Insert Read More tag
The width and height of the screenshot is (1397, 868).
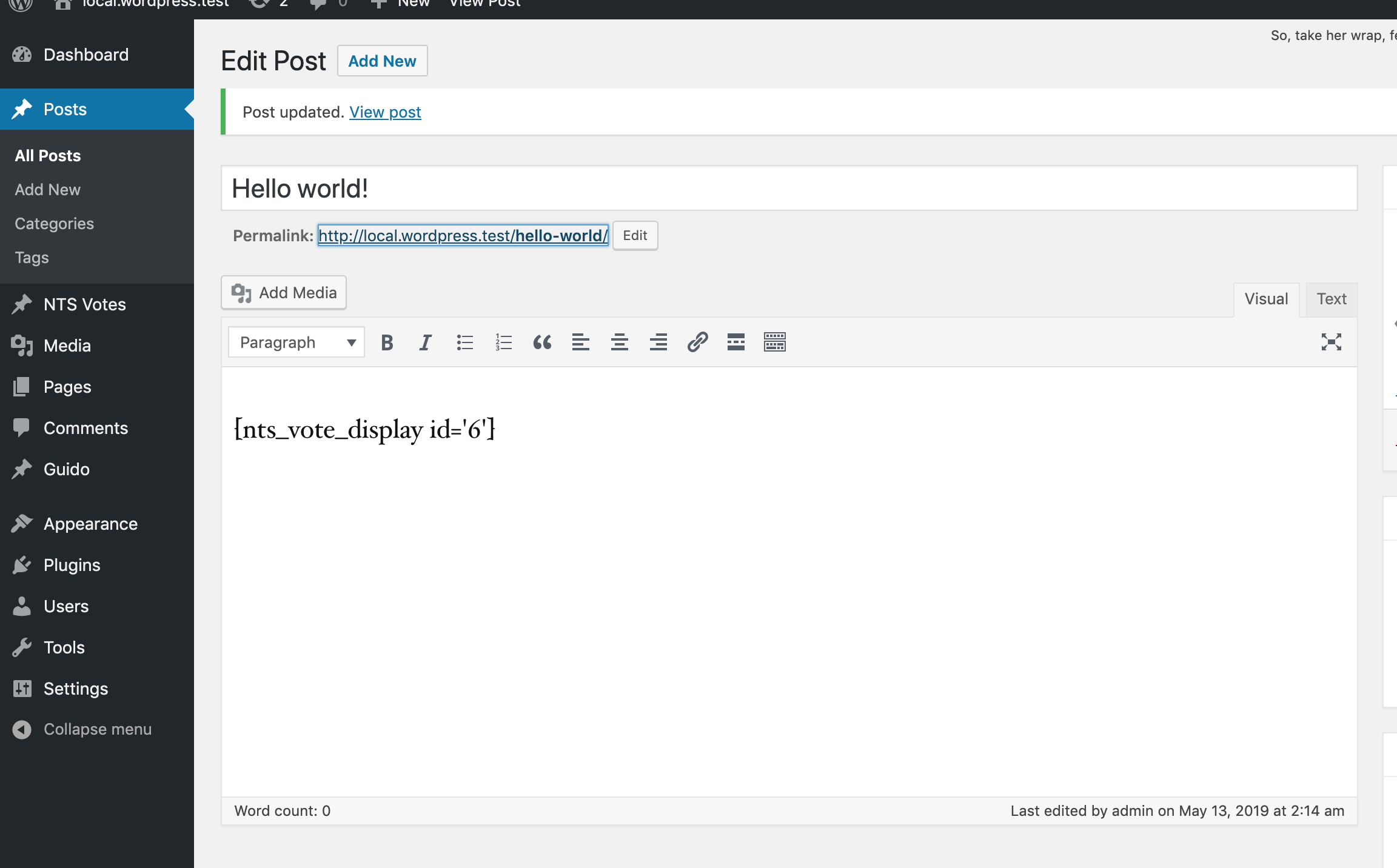click(736, 342)
